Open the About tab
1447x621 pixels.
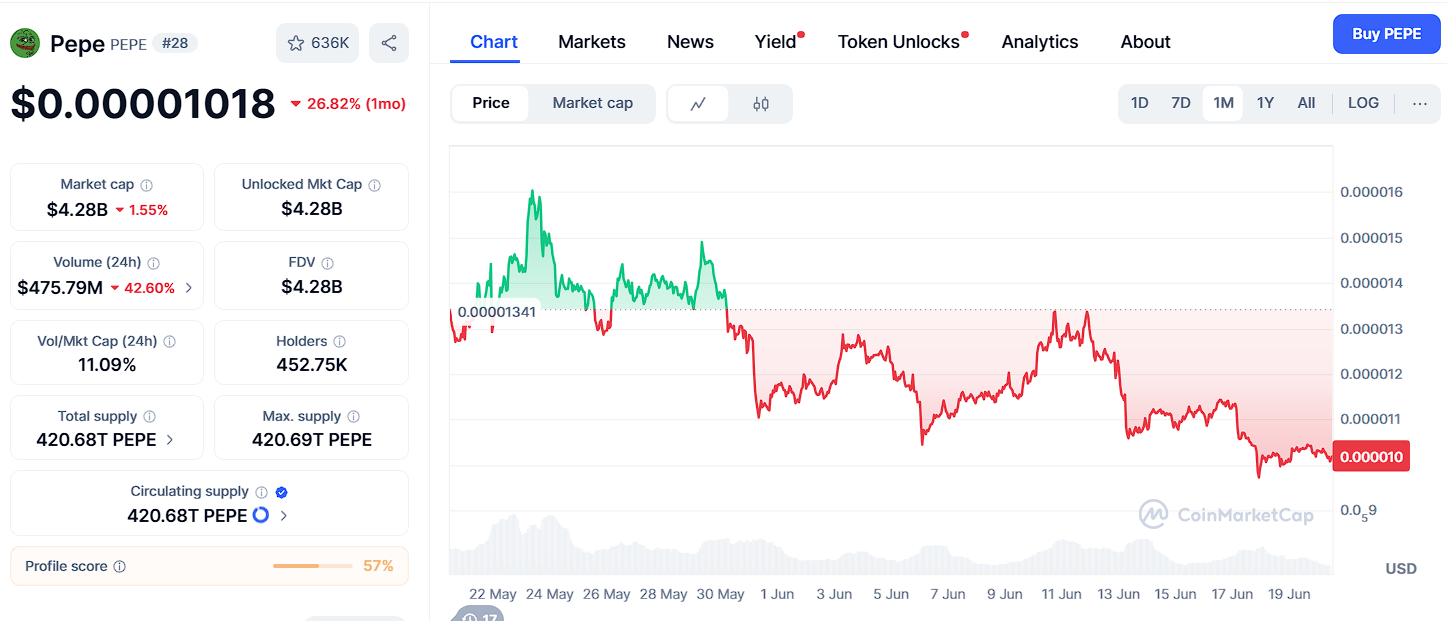pyautogui.click(x=1145, y=42)
